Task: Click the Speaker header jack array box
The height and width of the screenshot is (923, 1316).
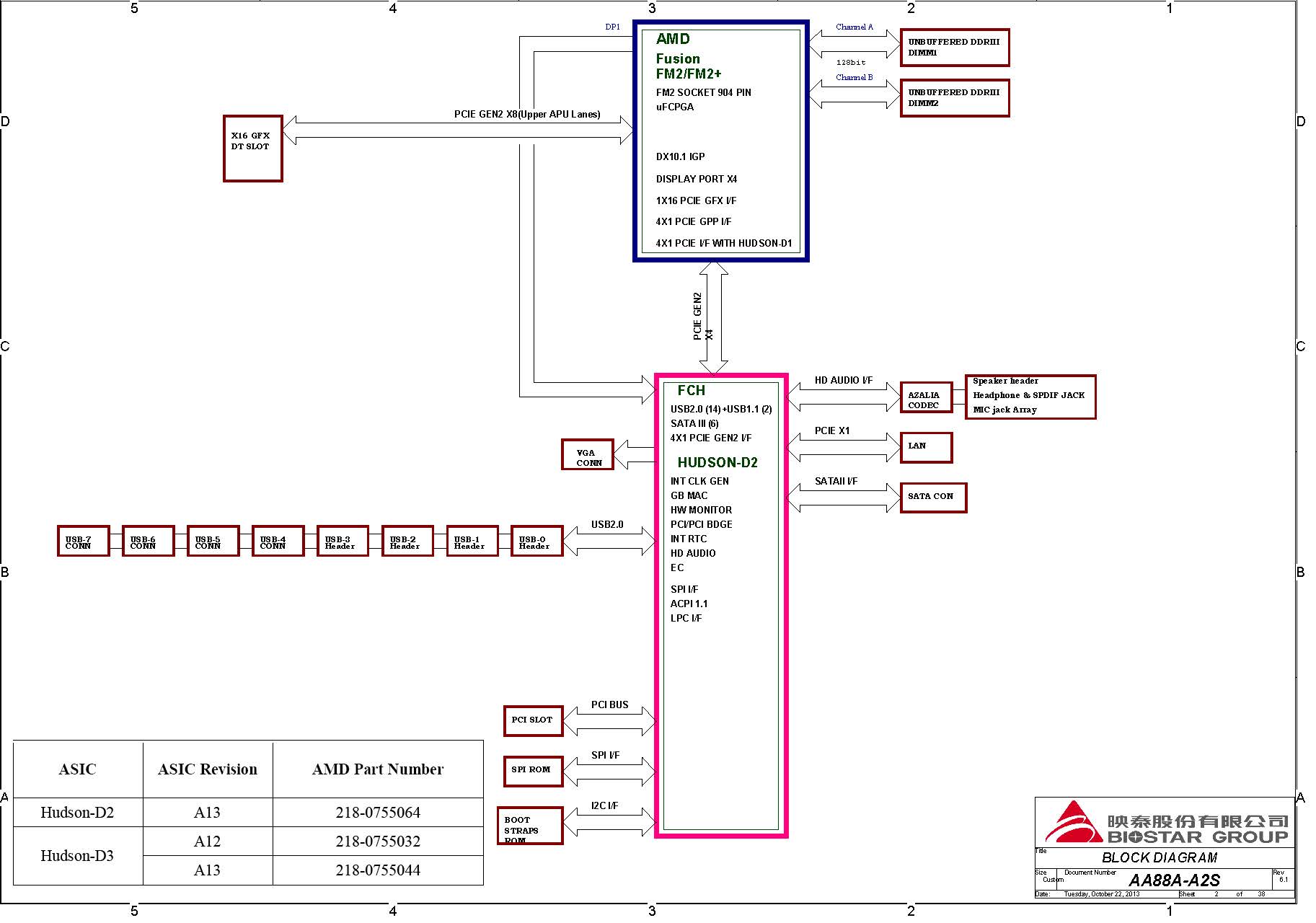Action: click(1030, 397)
